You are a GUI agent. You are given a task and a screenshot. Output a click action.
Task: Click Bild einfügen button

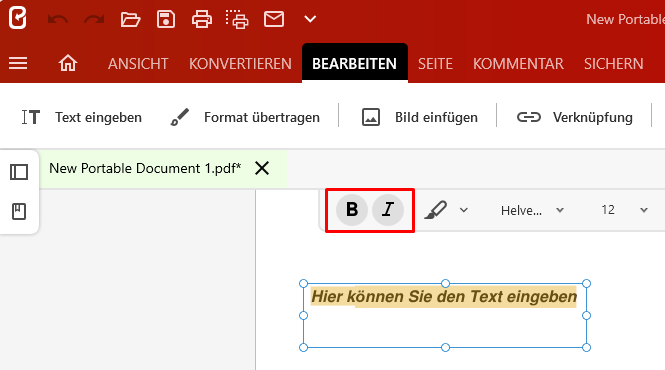(419, 117)
